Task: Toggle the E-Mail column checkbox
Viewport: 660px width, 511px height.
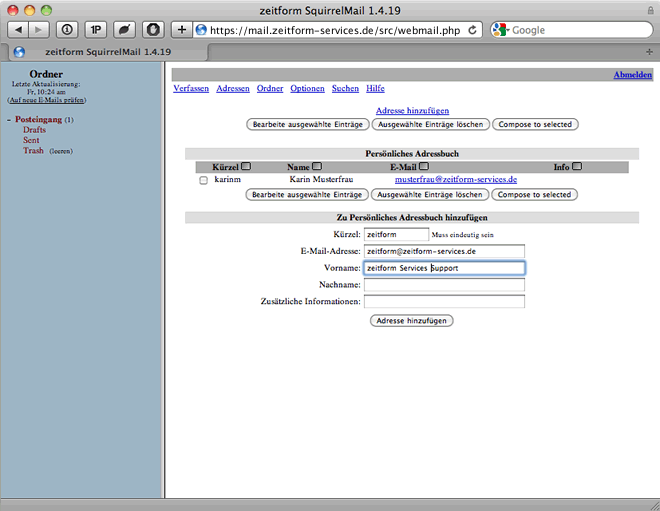Action: (424, 166)
